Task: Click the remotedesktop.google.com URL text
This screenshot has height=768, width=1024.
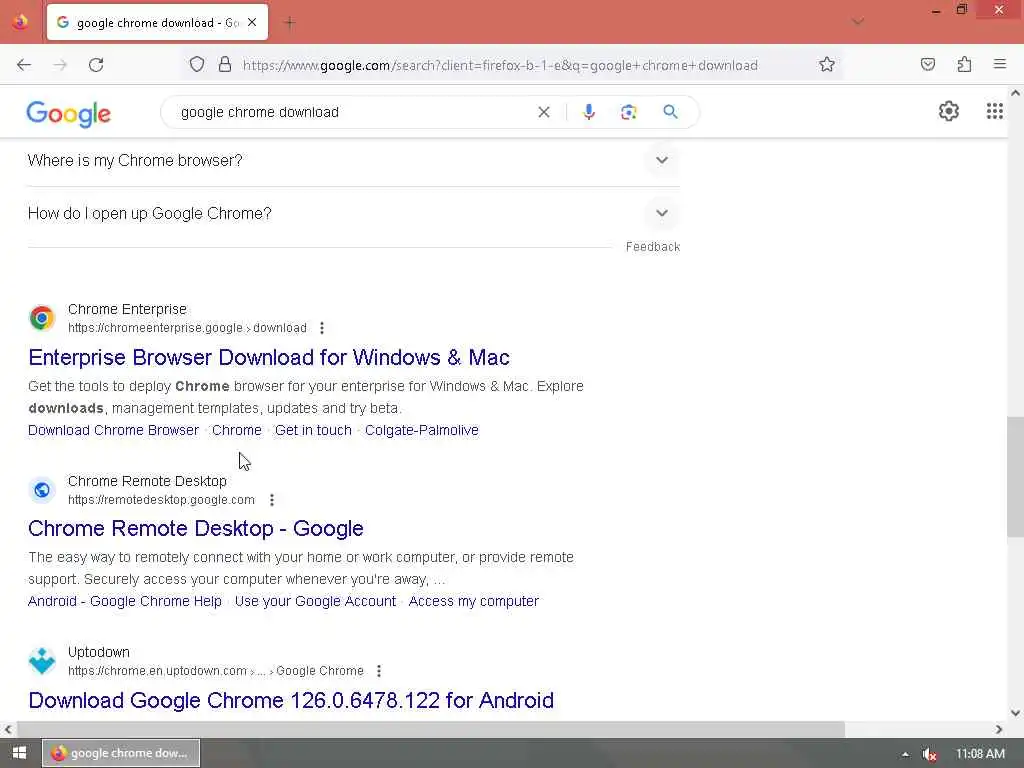Action: coord(161,500)
